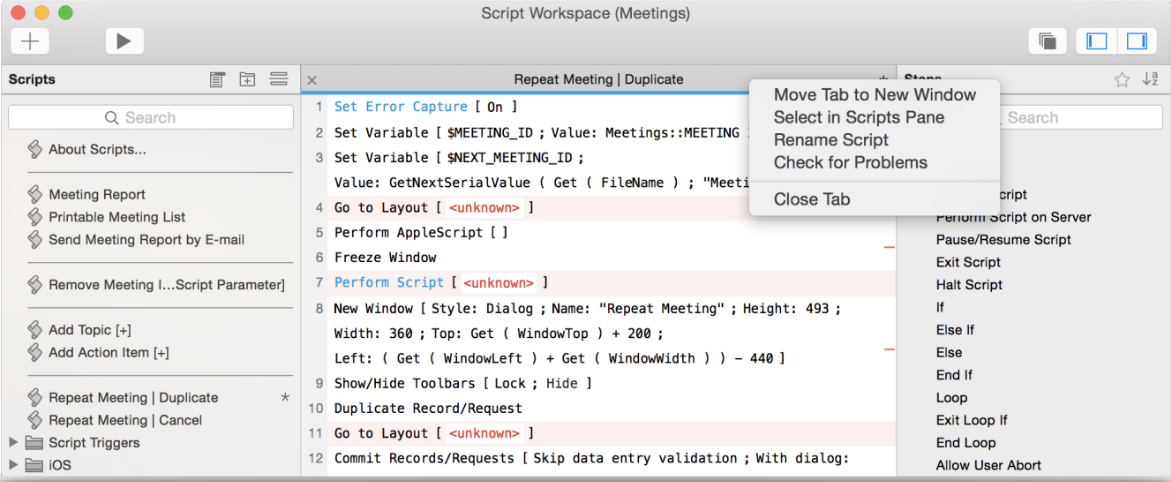Run the script with the play button
Image resolution: width=1171 pixels, height=482 pixels.
pos(124,41)
